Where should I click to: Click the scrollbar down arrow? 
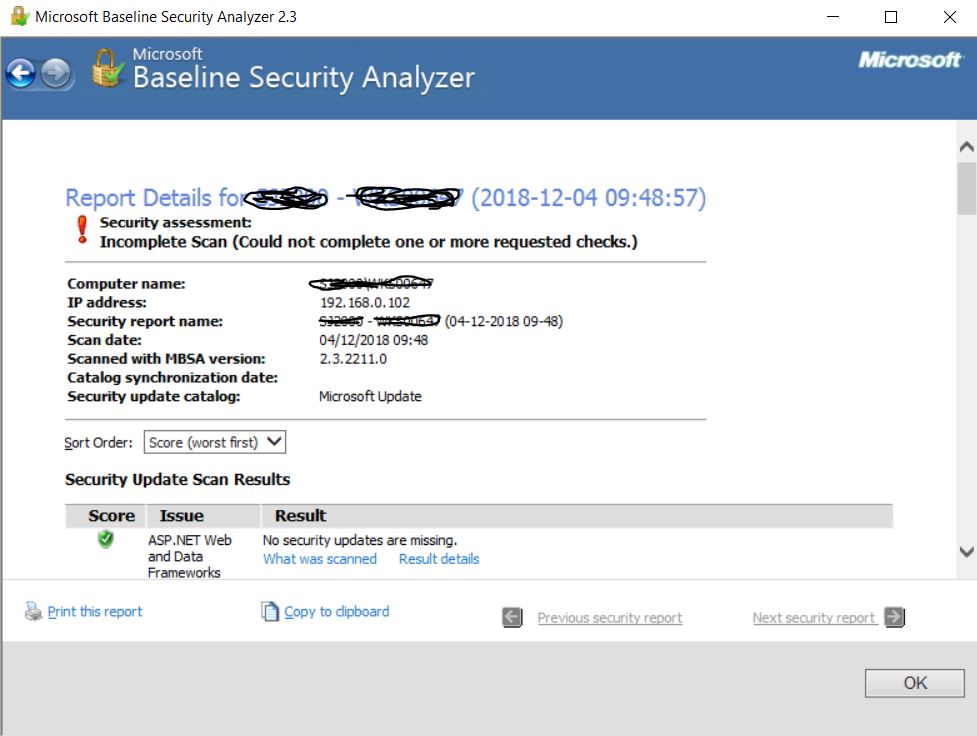coord(966,552)
